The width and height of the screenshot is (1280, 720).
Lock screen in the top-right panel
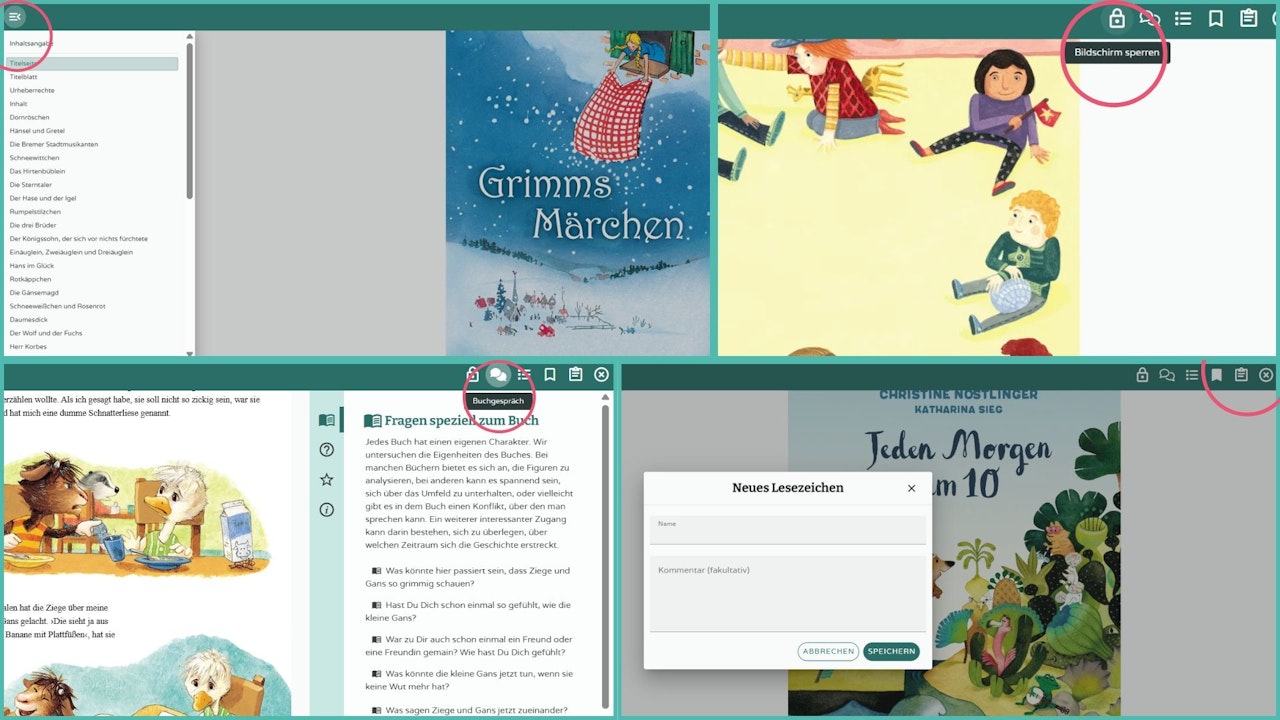click(1117, 19)
